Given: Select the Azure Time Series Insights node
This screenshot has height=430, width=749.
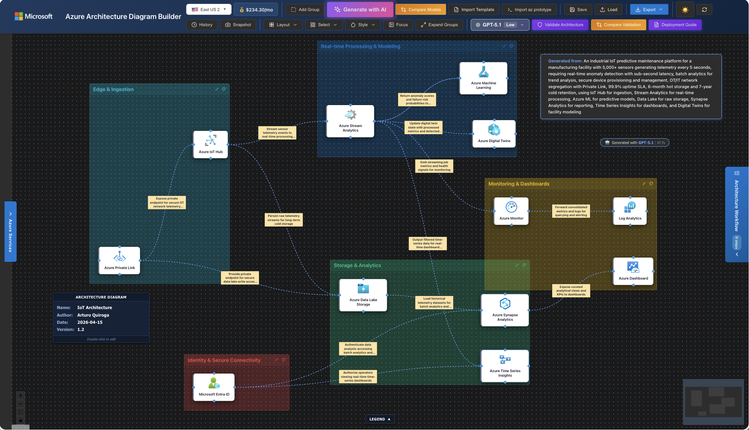Looking at the screenshot, I should [505, 366].
